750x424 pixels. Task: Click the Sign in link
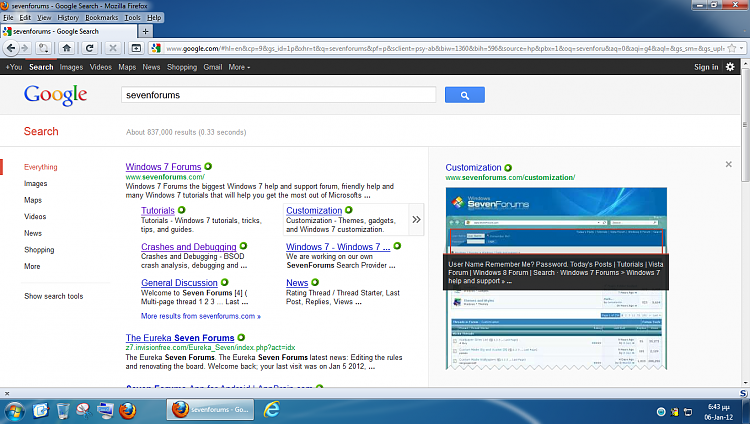coord(706,67)
